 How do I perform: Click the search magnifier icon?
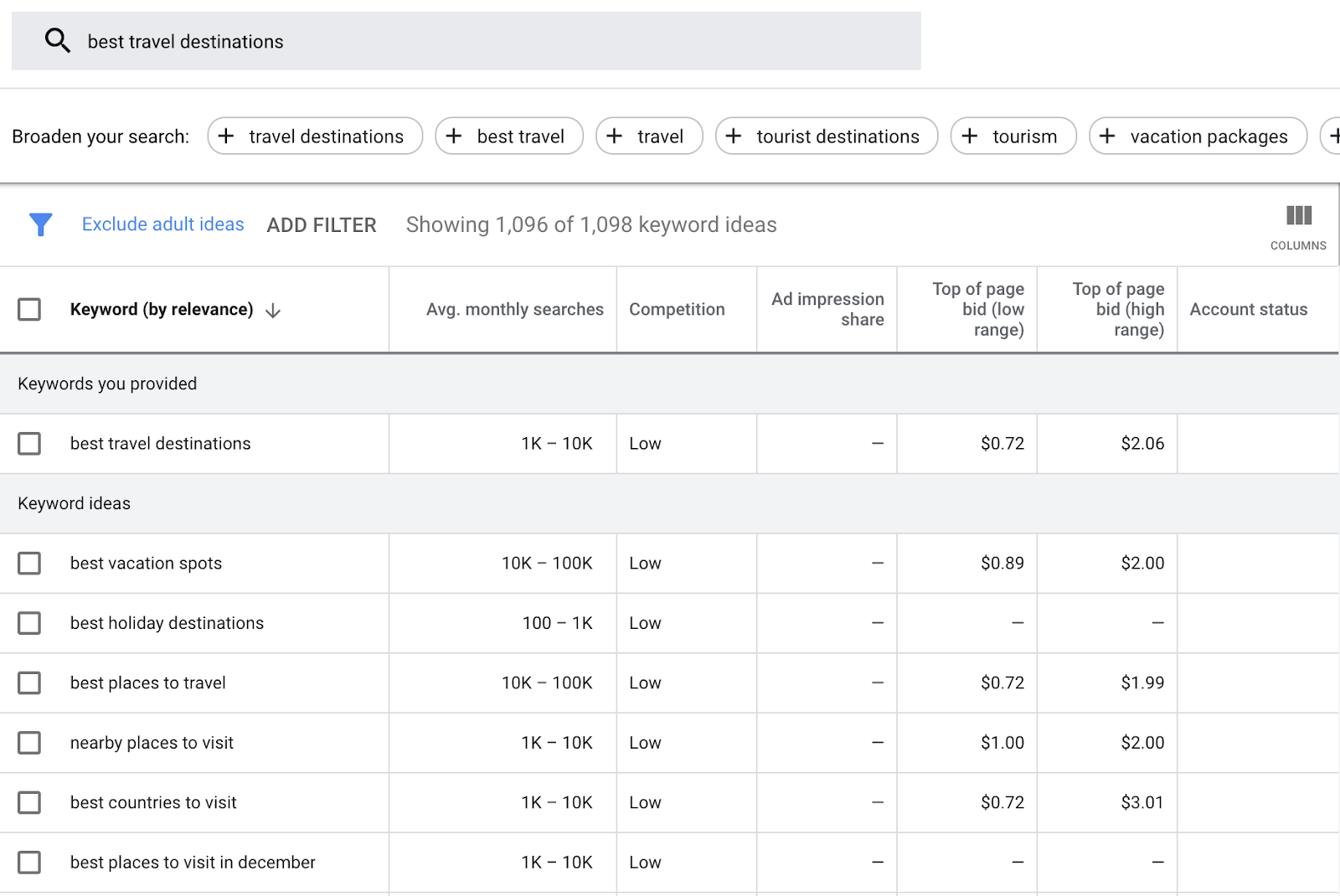(57, 39)
